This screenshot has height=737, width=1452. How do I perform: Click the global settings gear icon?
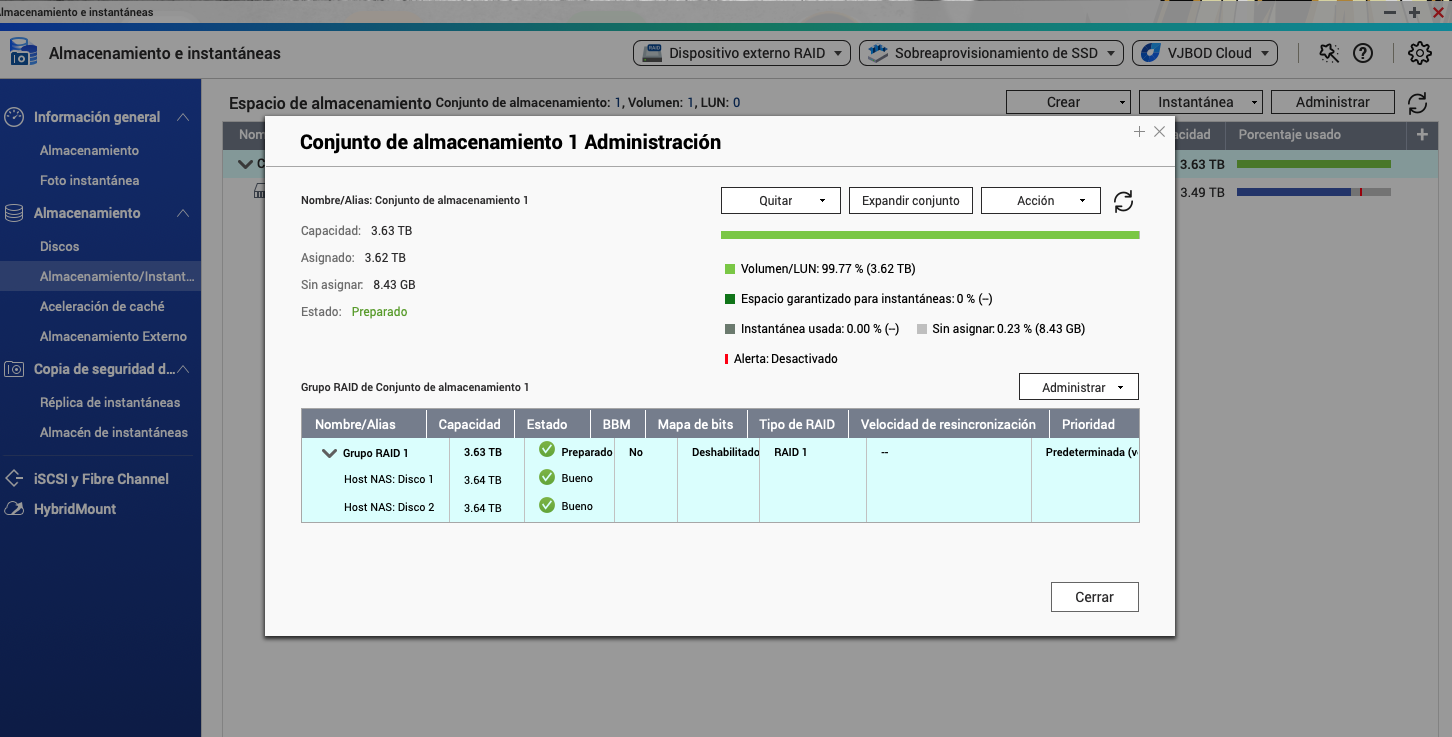tap(1419, 53)
